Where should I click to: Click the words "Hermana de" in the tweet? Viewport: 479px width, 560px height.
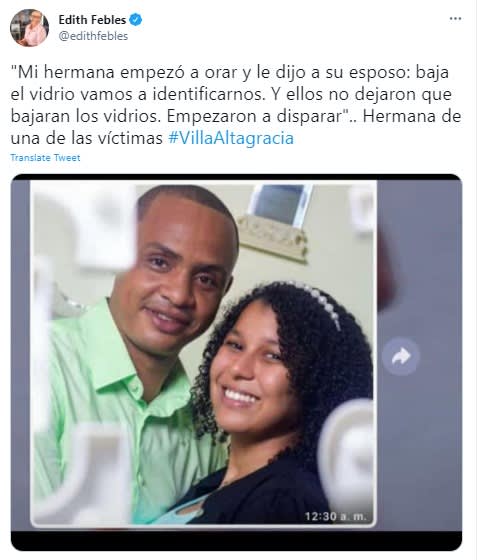pos(412,116)
